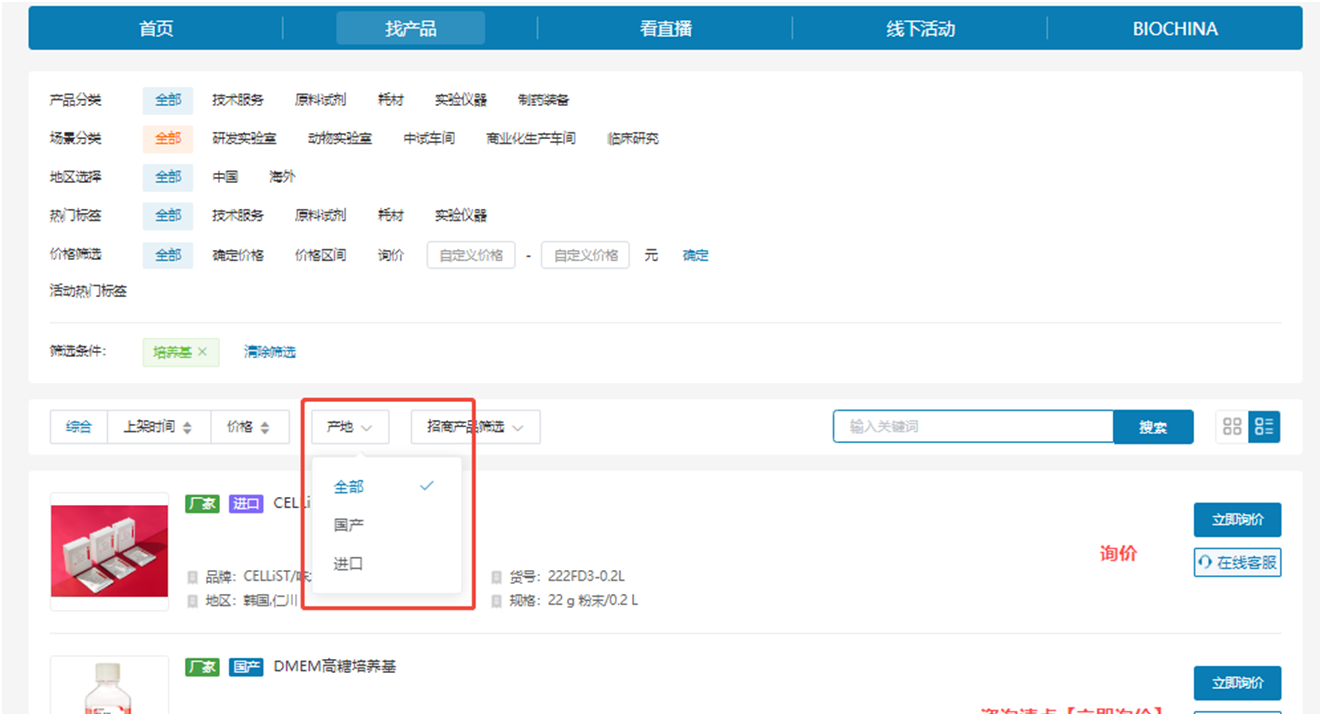Click 在线客服 headset button
The image size is (1322, 716).
coord(1237,562)
